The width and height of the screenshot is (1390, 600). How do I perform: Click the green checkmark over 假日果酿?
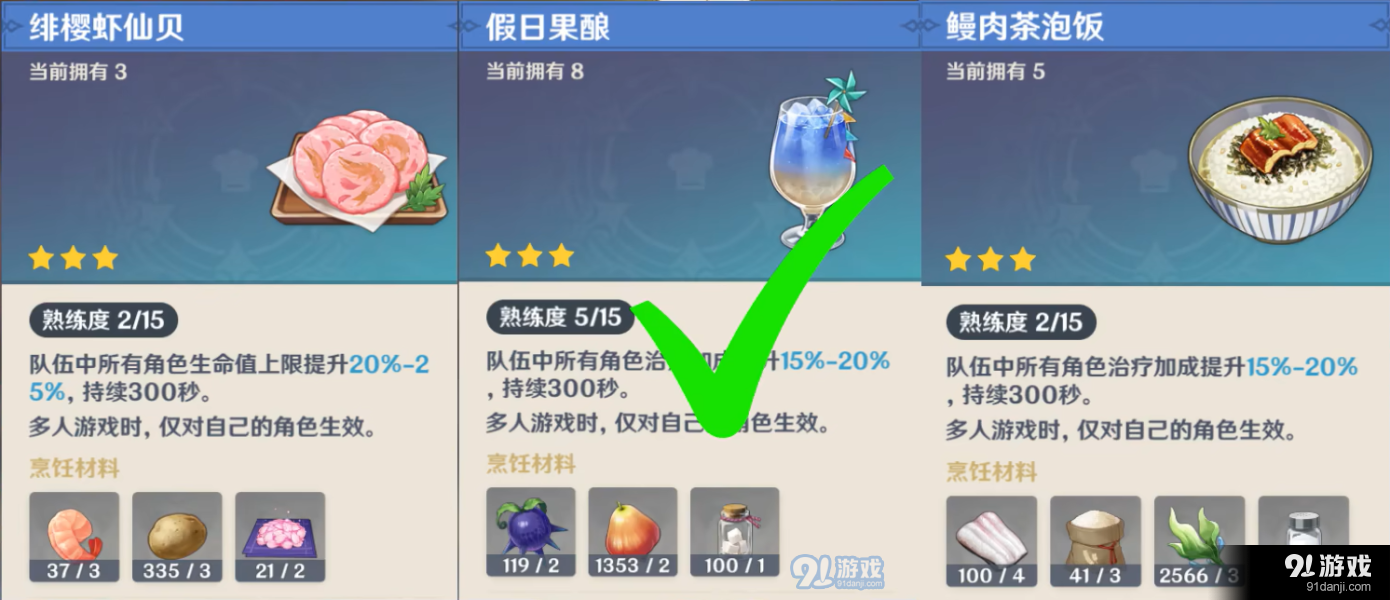click(760, 300)
